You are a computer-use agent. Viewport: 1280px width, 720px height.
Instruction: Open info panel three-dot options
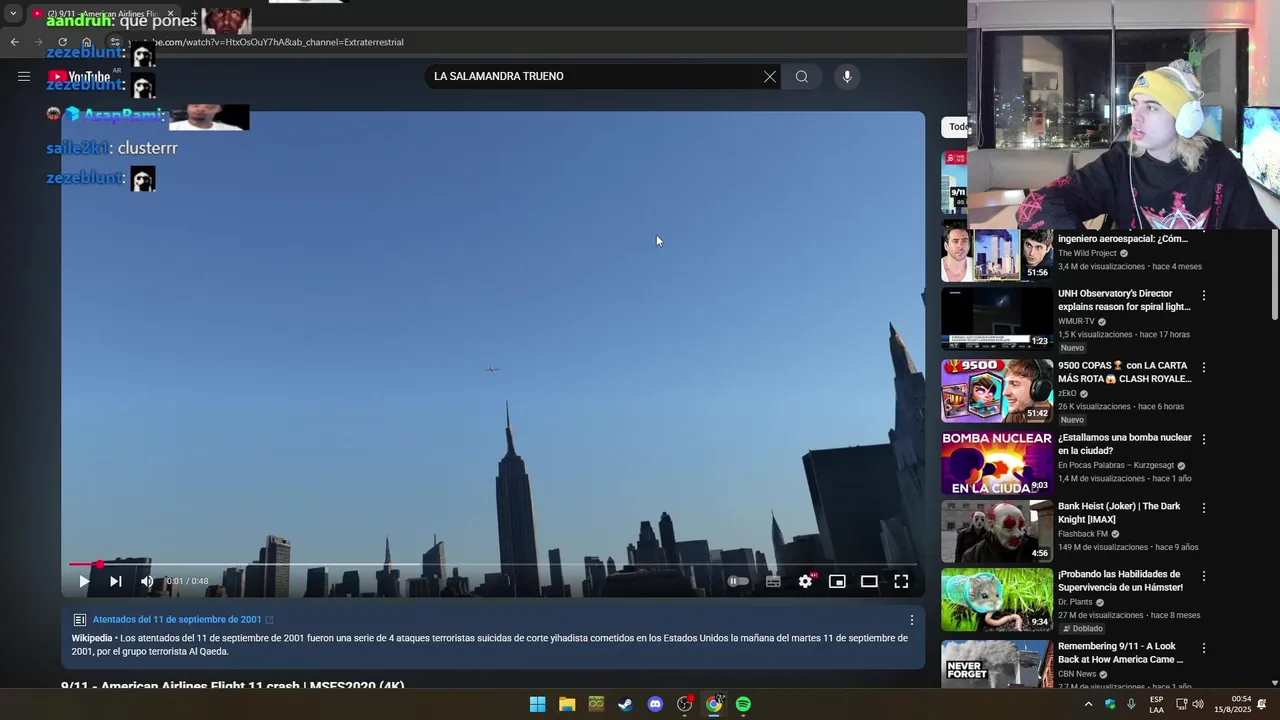[x=911, y=620]
